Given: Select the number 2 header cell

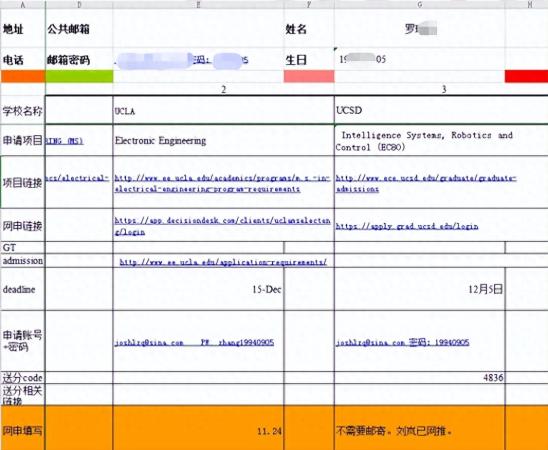Looking at the screenshot, I should point(224,89).
